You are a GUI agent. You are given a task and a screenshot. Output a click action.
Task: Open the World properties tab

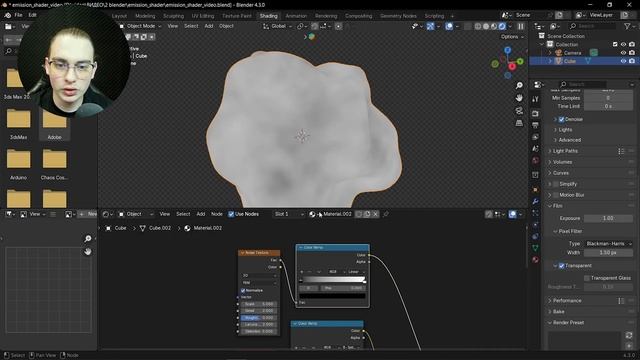[x=535, y=161]
